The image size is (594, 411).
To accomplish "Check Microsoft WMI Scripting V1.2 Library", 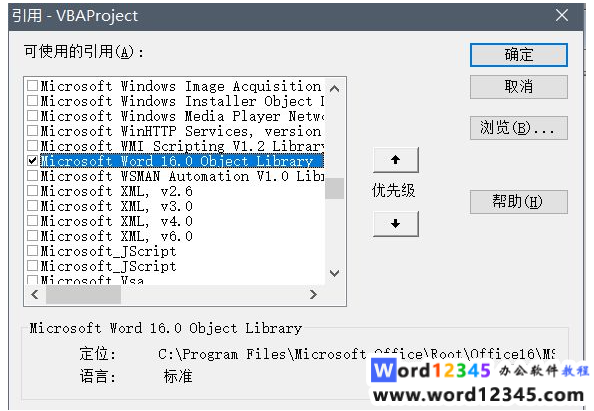I will [33, 146].
